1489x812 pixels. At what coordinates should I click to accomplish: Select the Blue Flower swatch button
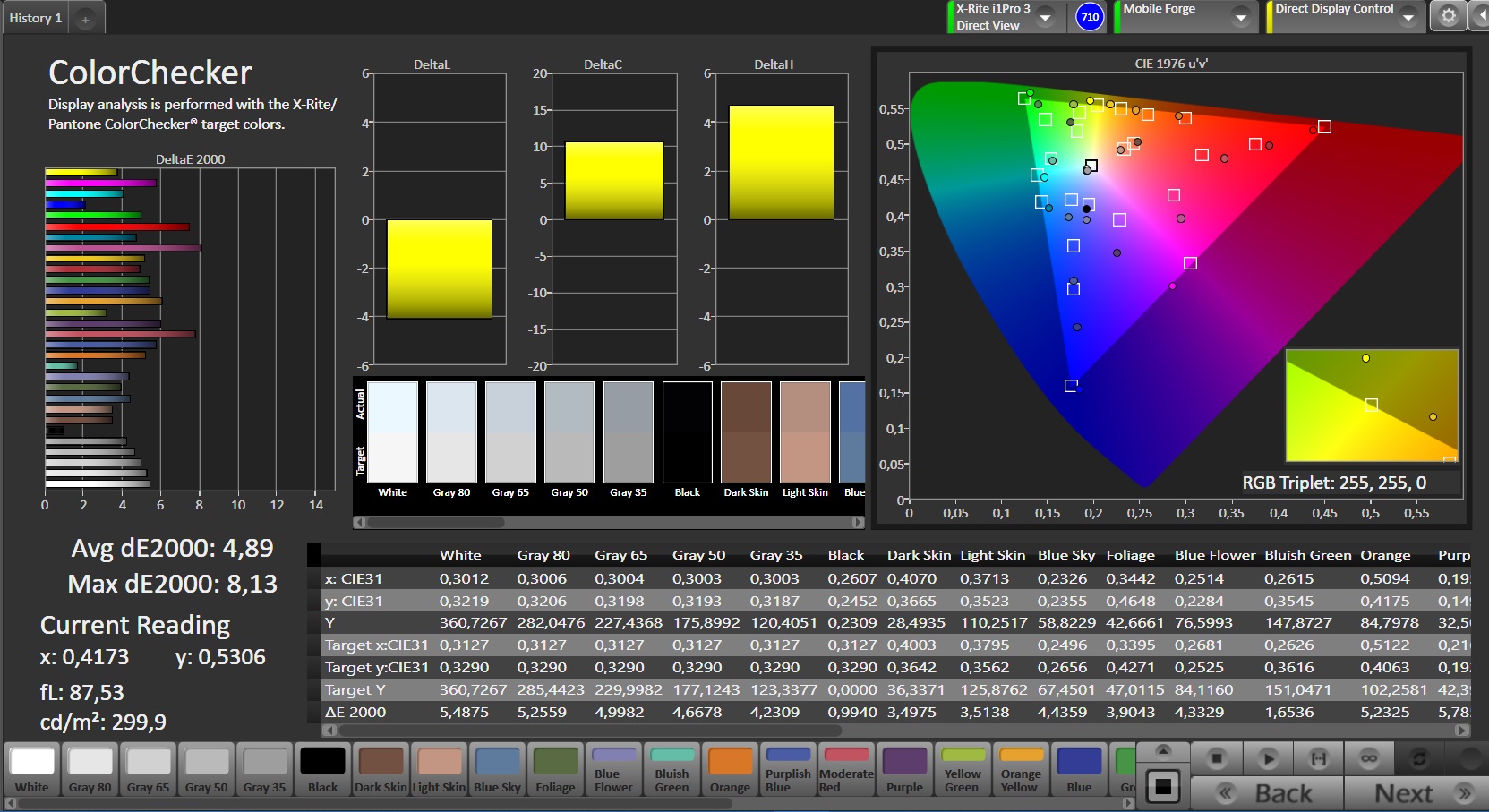614,769
